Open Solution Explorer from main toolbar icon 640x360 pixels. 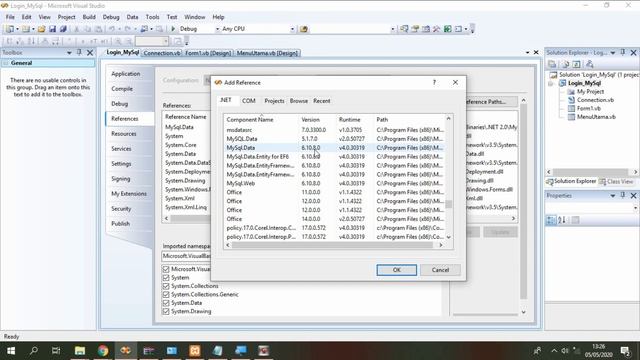tap(404, 29)
